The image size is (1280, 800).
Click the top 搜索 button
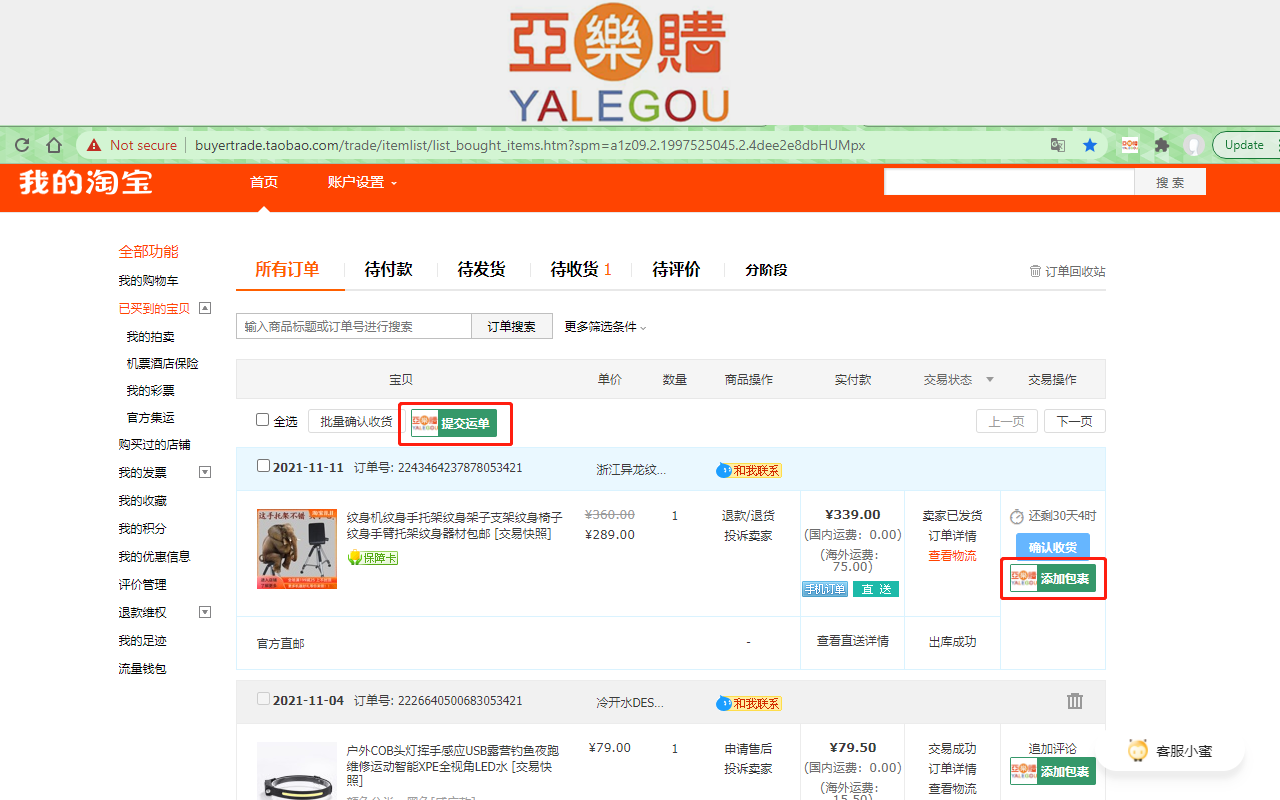[1170, 182]
